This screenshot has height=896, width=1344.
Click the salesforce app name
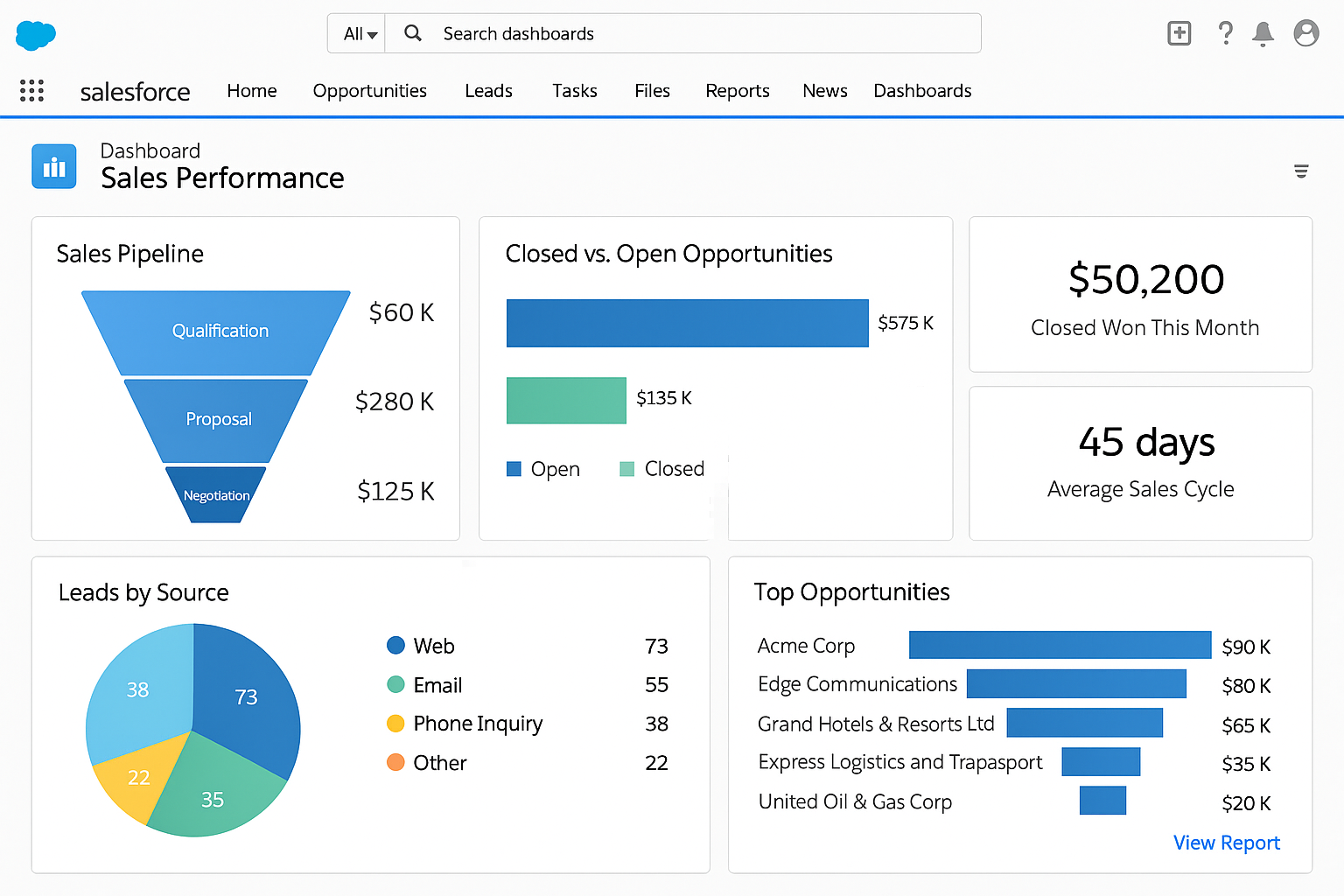click(135, 92)
